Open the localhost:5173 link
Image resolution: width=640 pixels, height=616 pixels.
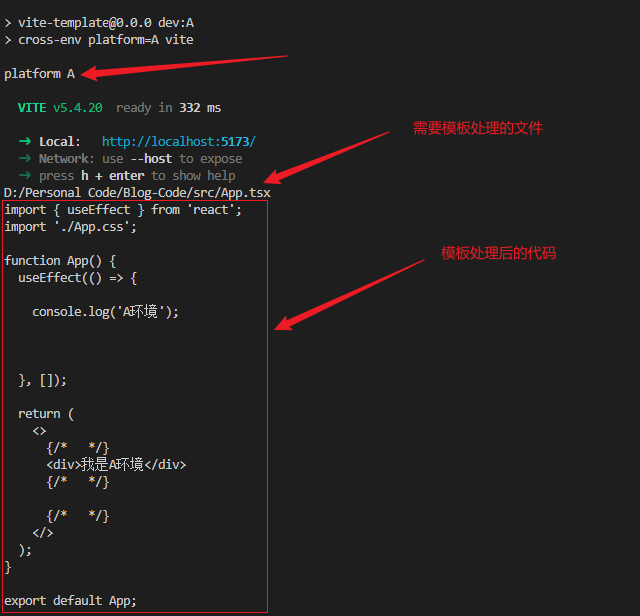(178, 142)
